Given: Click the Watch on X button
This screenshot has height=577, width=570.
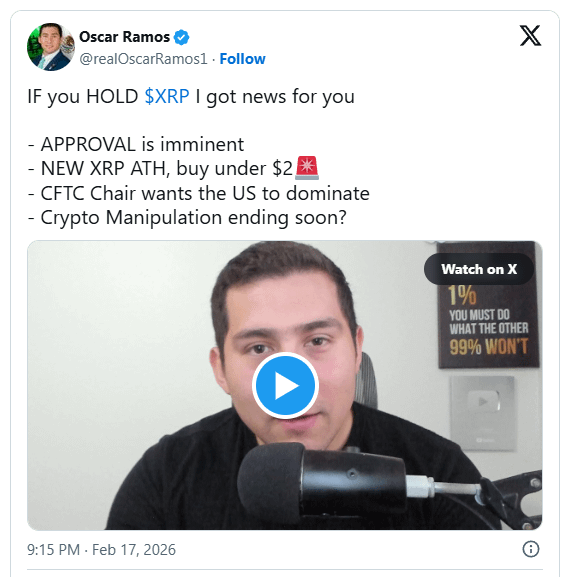Looking at the screenshot, I should (x=479, y=269).
